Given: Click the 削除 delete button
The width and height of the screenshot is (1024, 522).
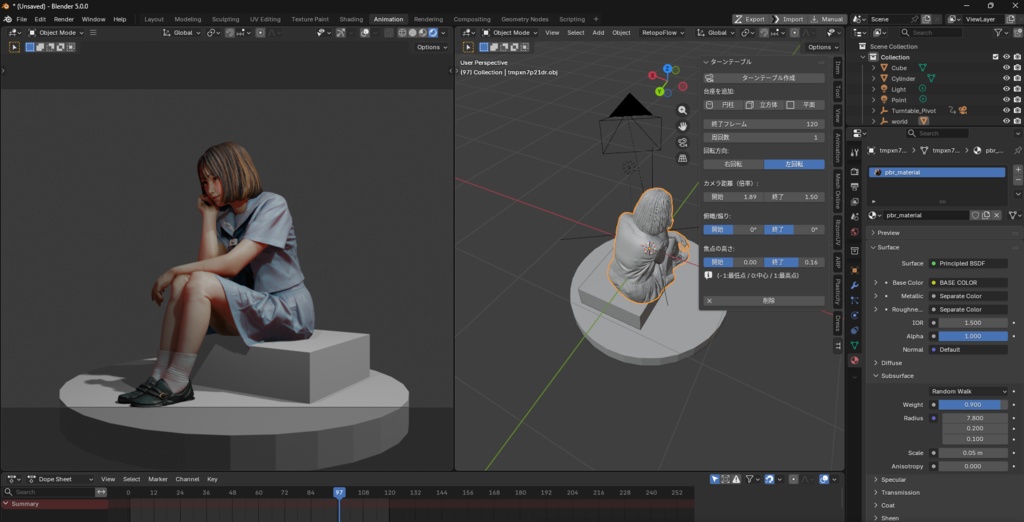Looking at the screenshot, I should coord(767,300).
